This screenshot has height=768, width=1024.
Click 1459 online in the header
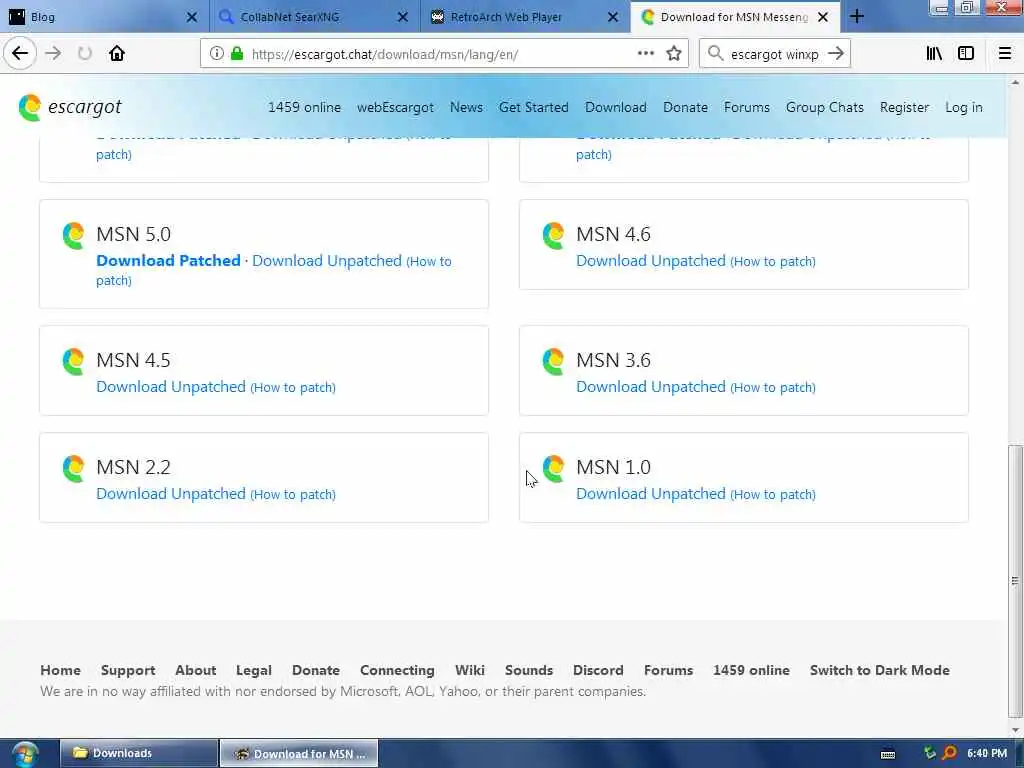pos(304,107)
